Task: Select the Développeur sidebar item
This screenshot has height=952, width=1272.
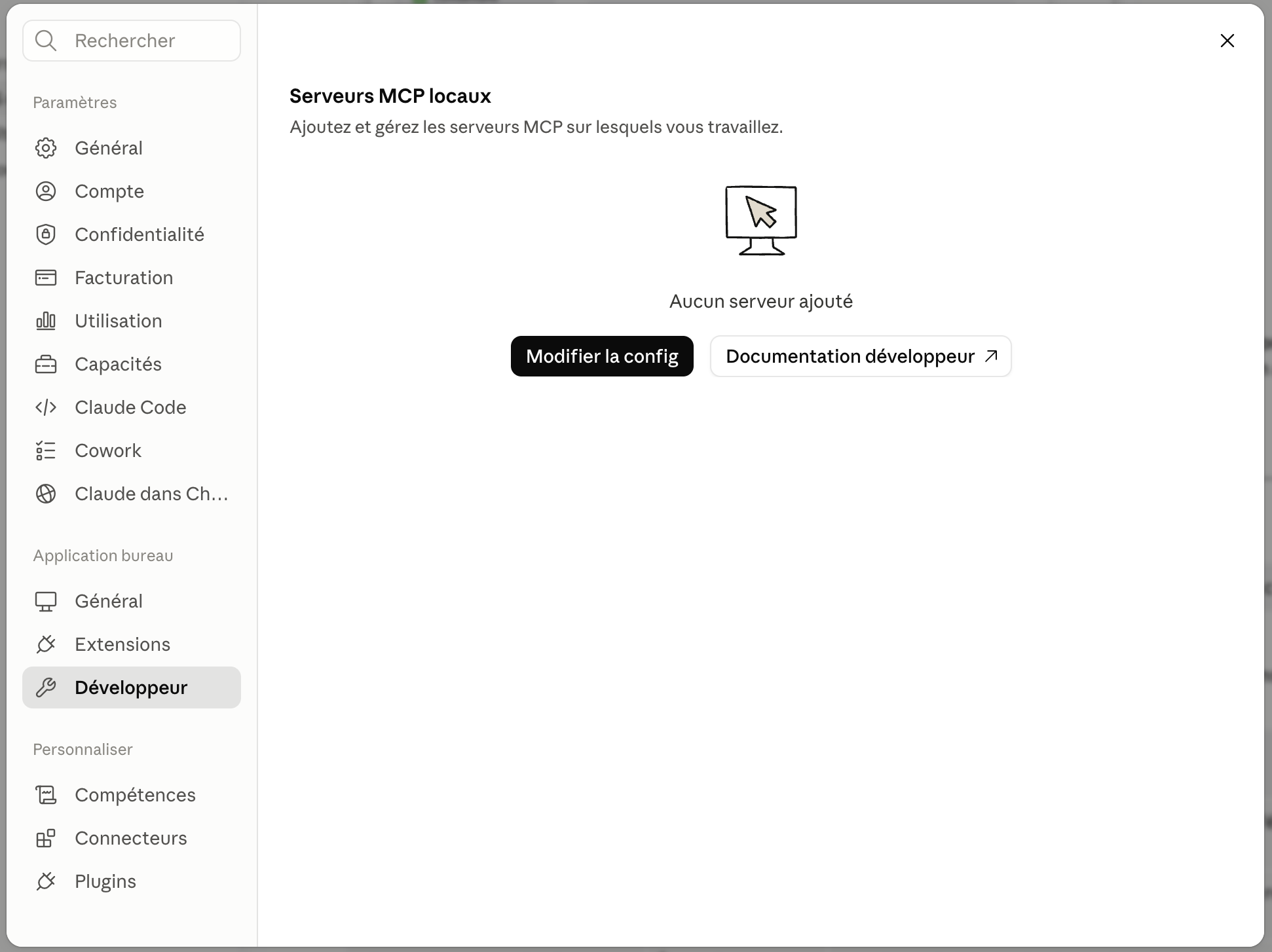Action: coord(132,687)
